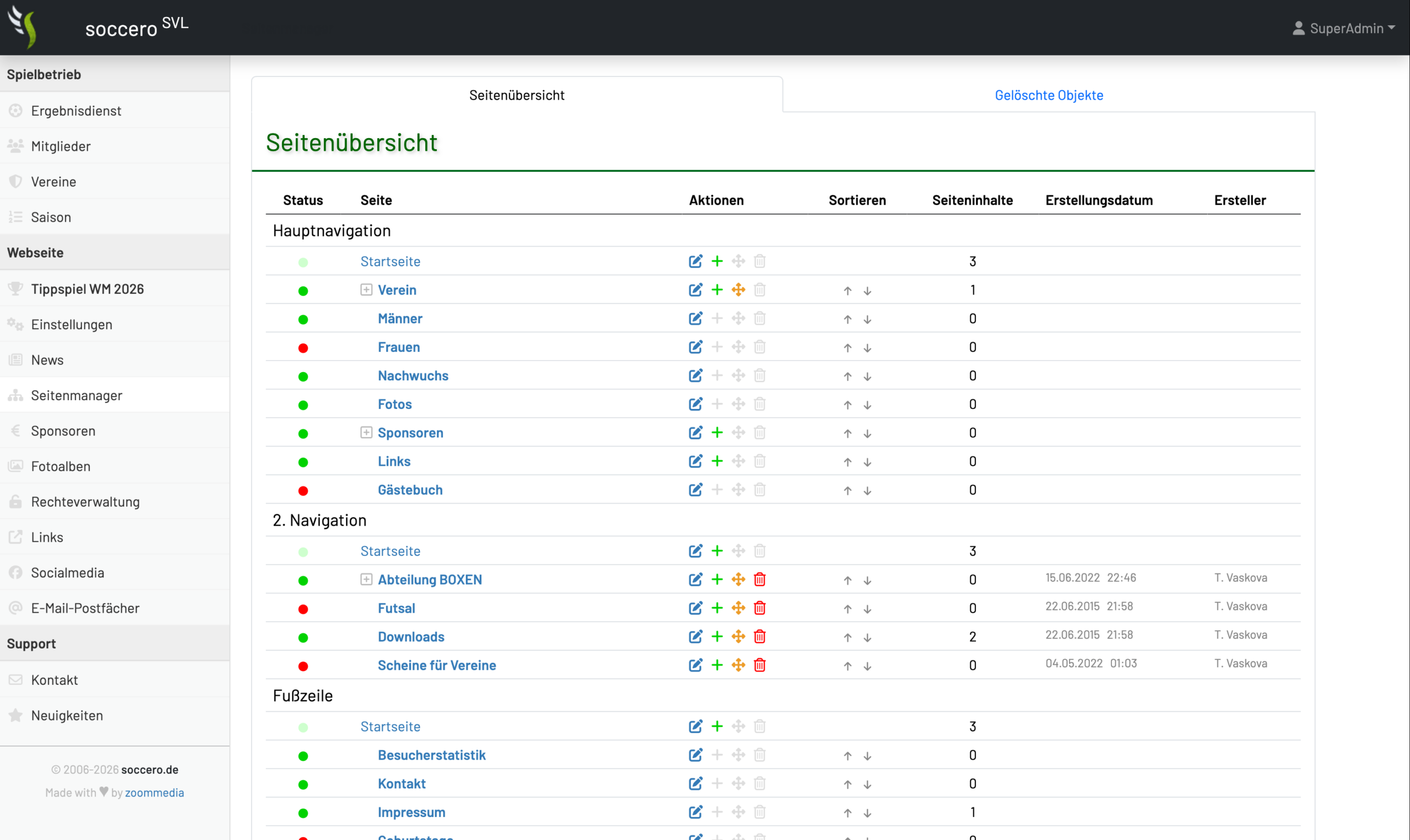The height and width of the screenshot is (840, 1410).
Task: Toggle red status dot of Gästebuch
Action: point(303,492)
